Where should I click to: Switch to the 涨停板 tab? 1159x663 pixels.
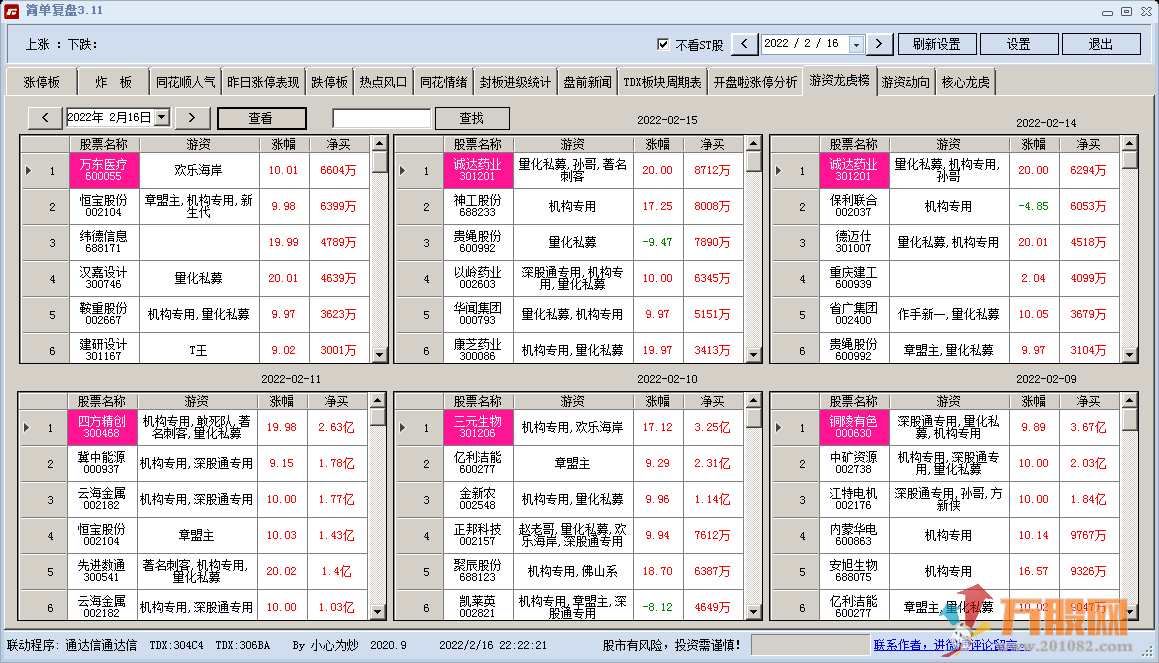(x=41, y=82)
